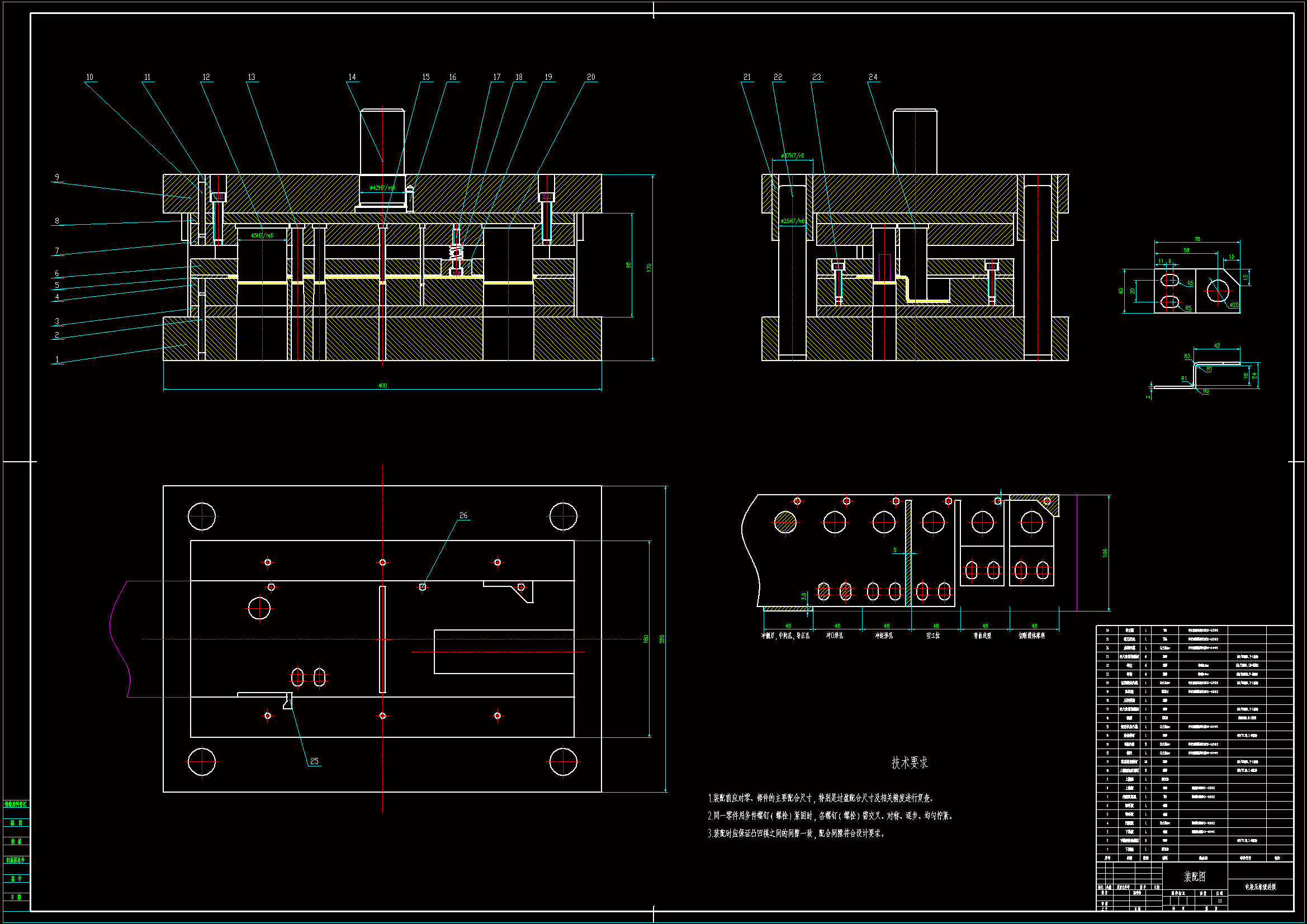Viewport: 1307px width, 924px height.
Task: Click part balloon number 26 in plan view
Action: (463, 516)
